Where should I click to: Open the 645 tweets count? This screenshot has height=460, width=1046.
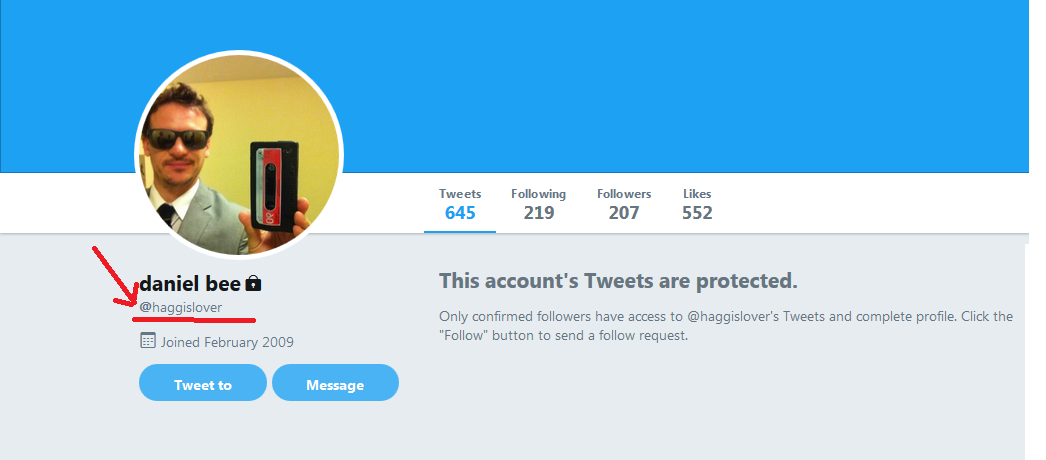coord(460,213)
